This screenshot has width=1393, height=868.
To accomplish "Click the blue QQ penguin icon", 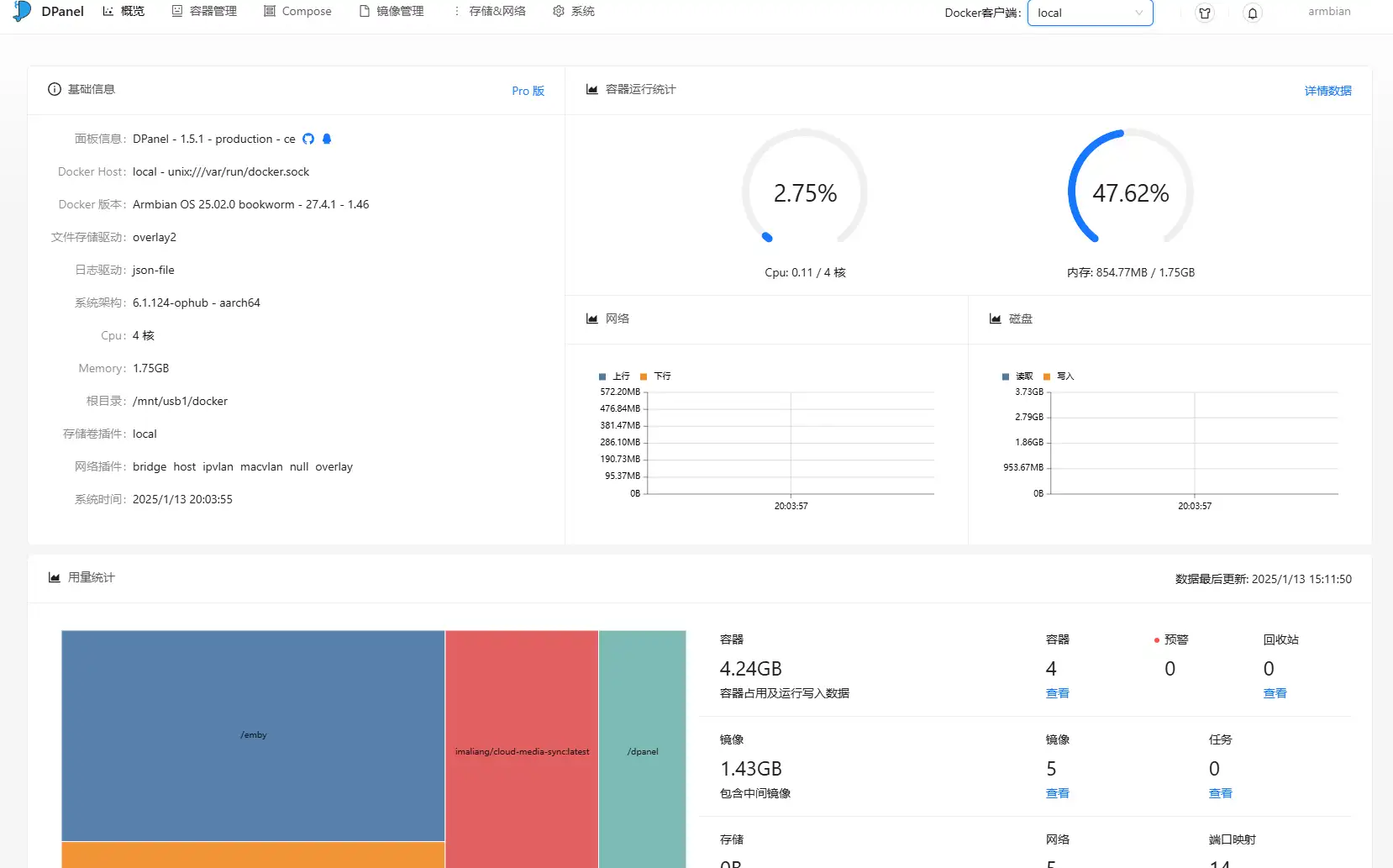I will coord(327,139).
